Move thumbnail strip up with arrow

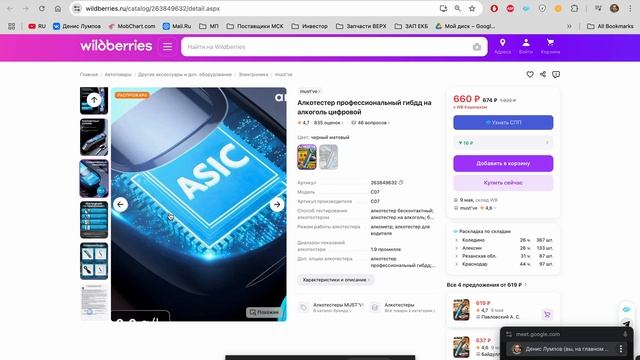[x=94, y=100]
